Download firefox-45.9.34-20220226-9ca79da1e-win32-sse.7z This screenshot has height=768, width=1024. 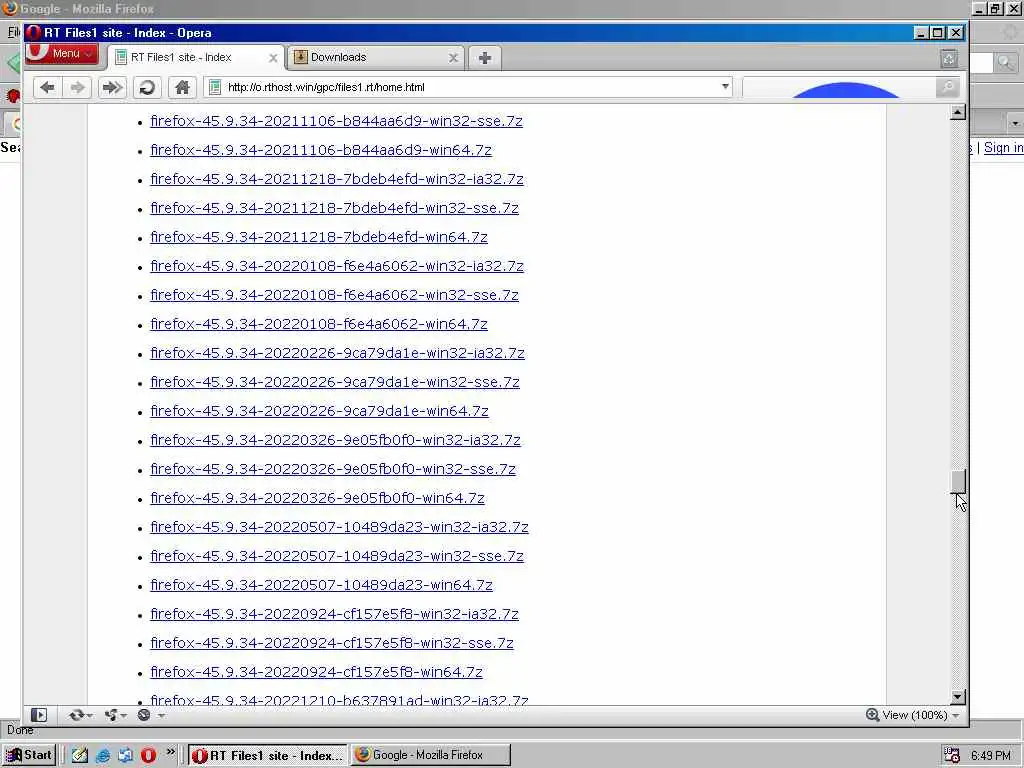pos(335,382)
